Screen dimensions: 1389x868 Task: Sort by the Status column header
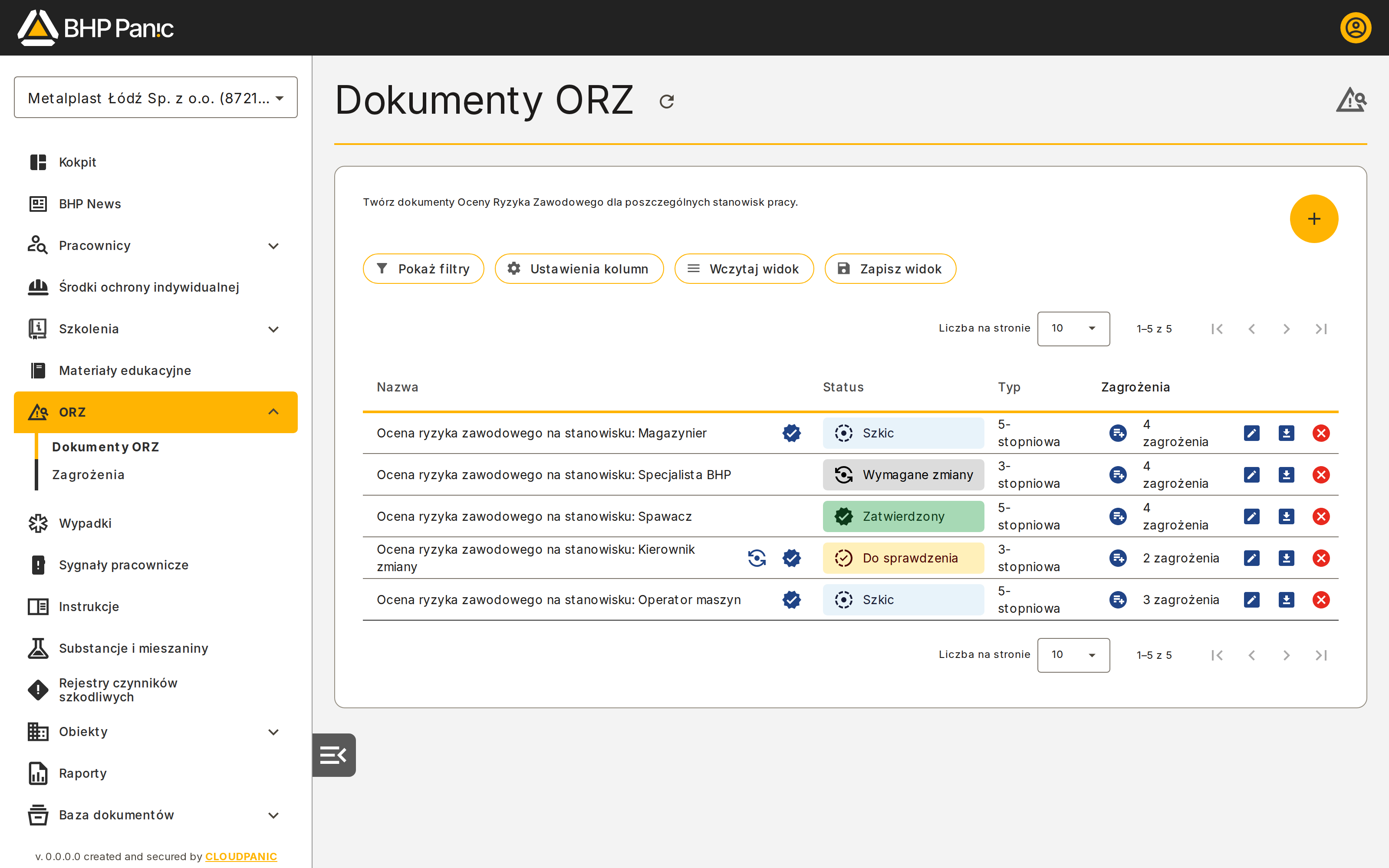pos(843,388)
